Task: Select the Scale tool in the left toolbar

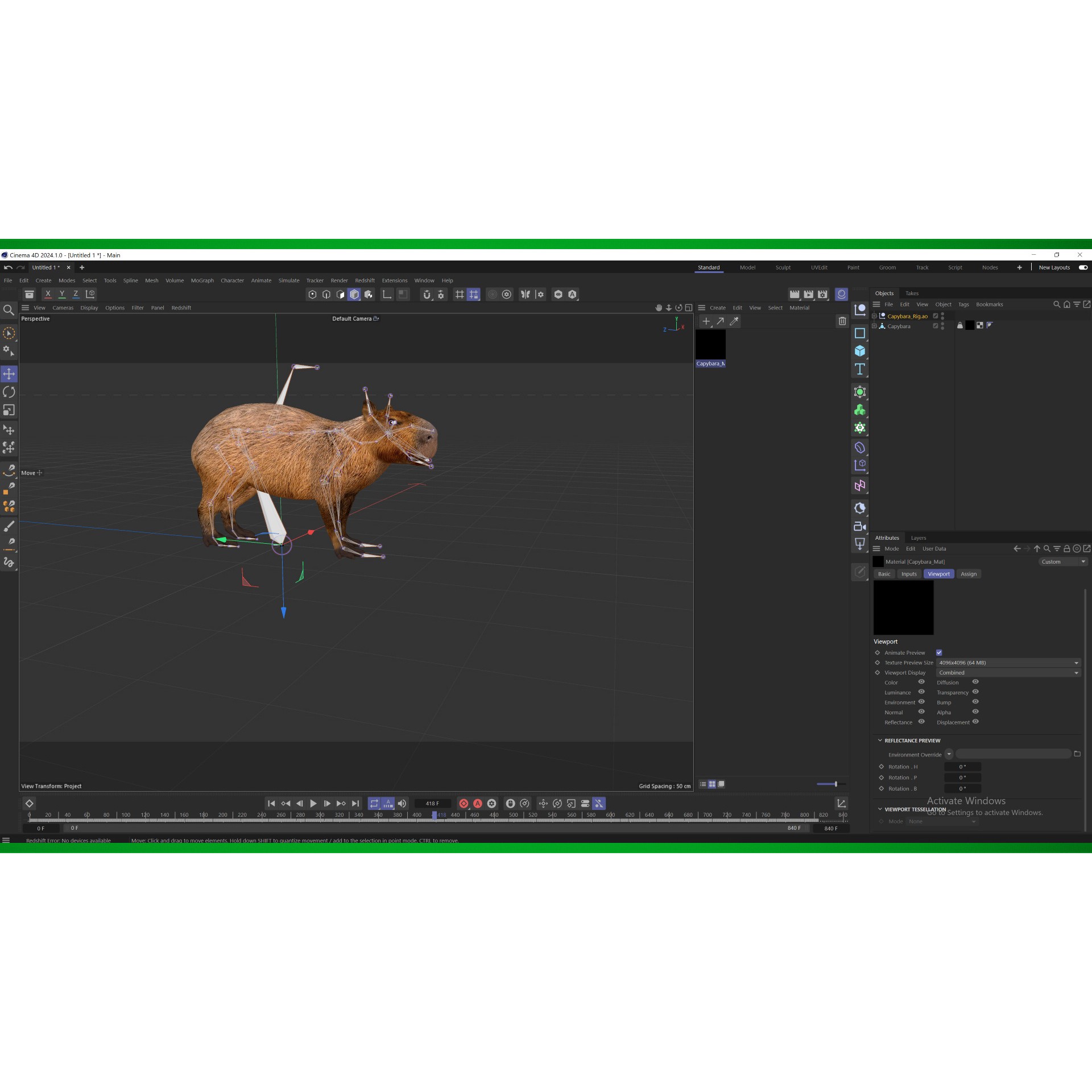Action: tap(9, 411)
